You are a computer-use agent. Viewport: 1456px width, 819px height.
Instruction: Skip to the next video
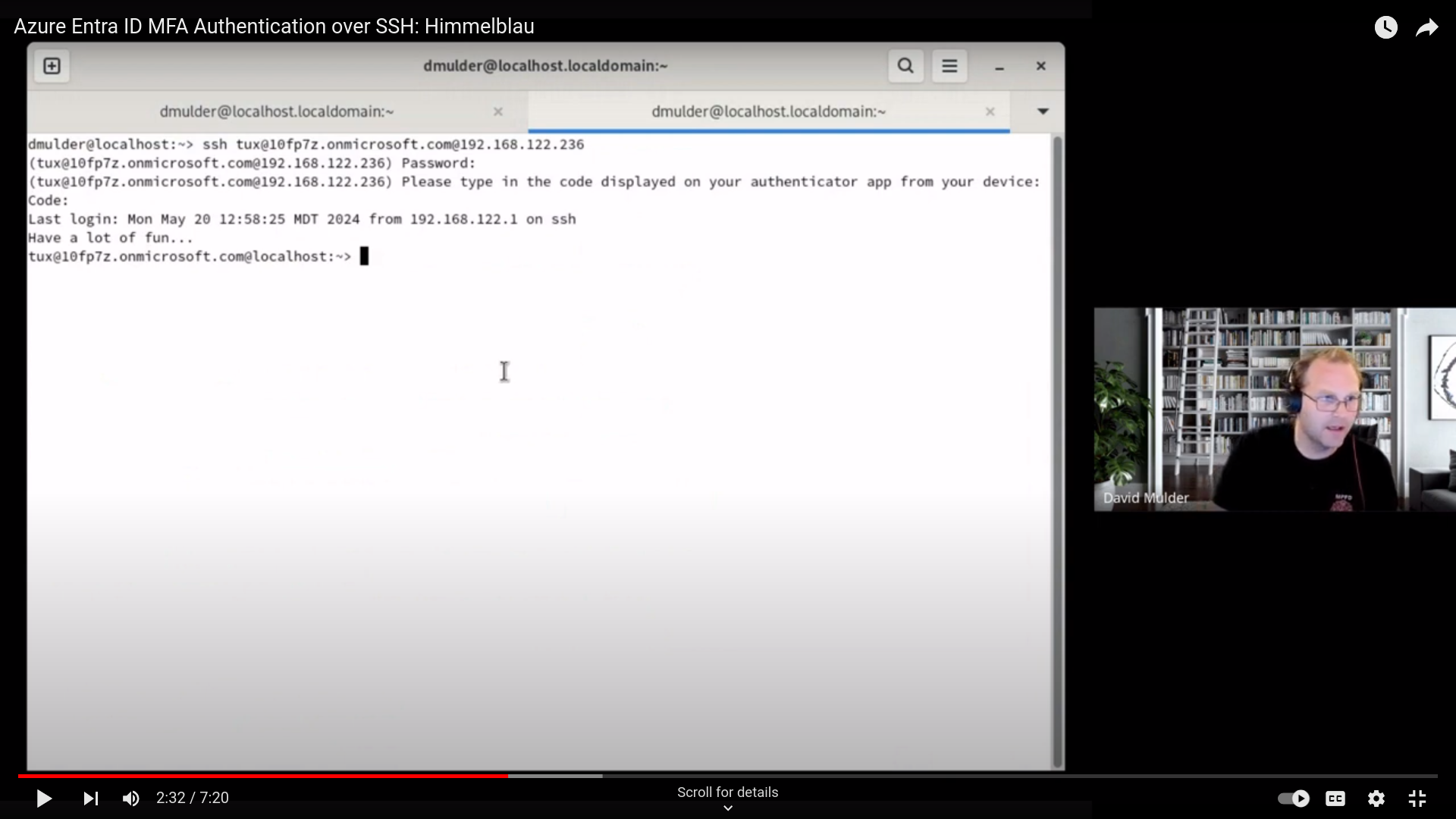point(90,799)
